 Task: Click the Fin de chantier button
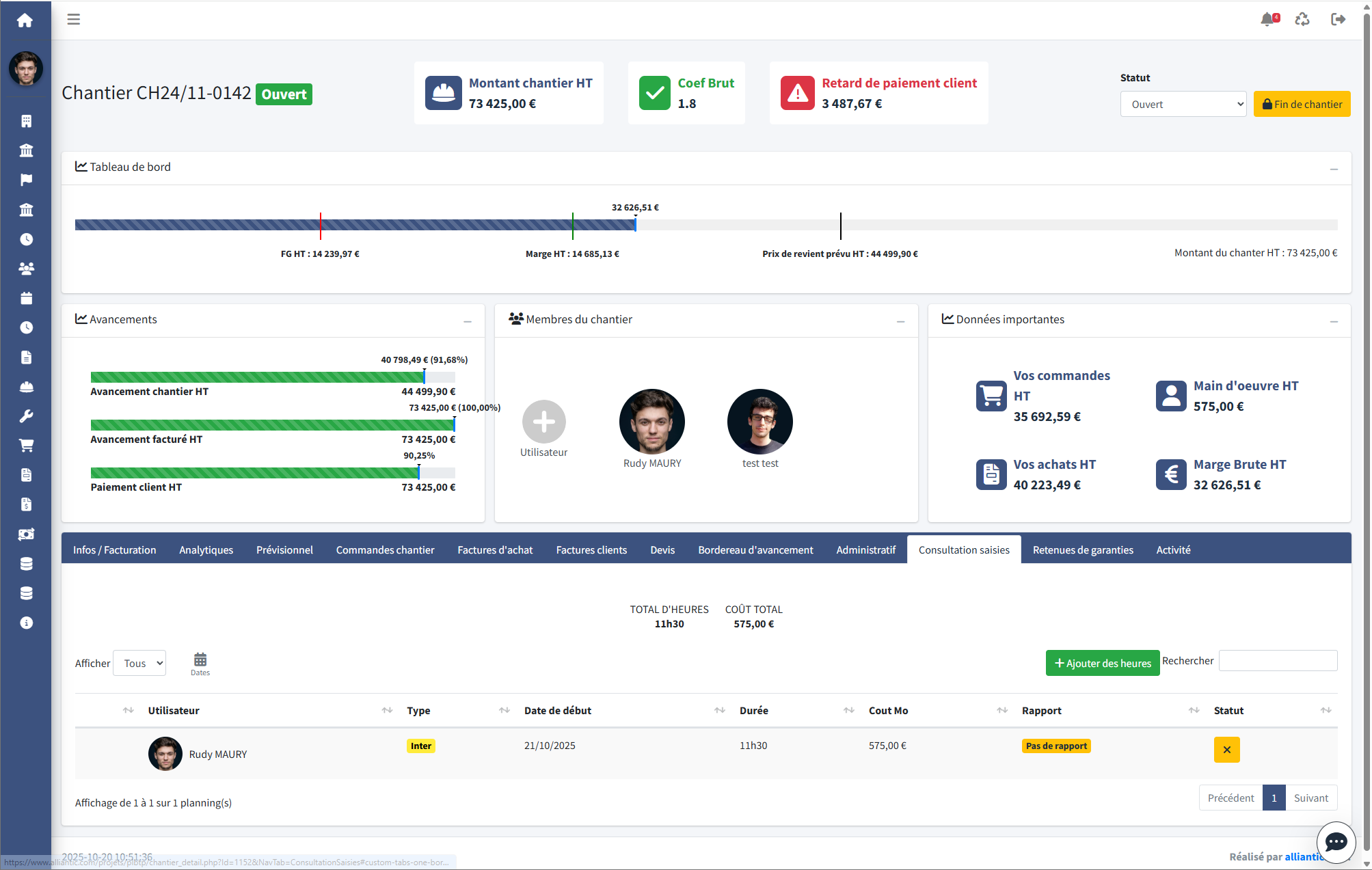pos(1302,105)
